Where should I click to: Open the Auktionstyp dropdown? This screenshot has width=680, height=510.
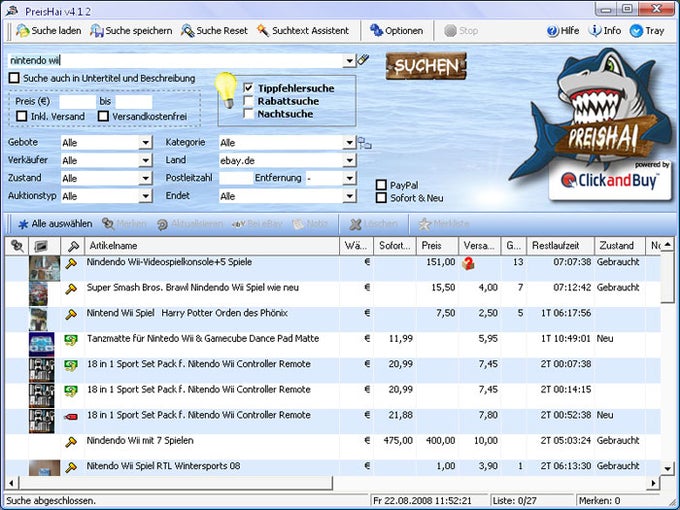146,196
